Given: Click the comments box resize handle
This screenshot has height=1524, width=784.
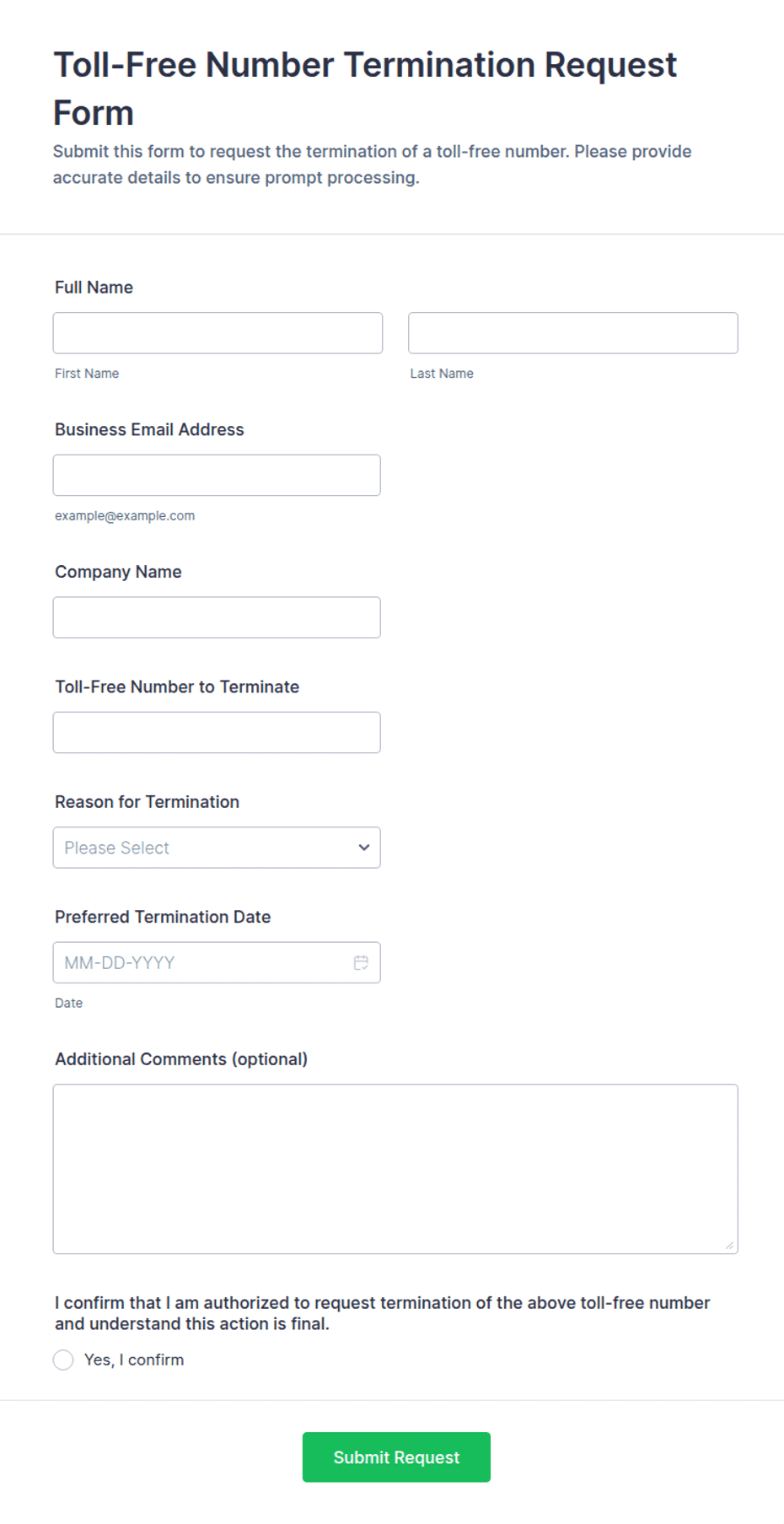Looking at the screenshot, I should tap(729, 1245).
